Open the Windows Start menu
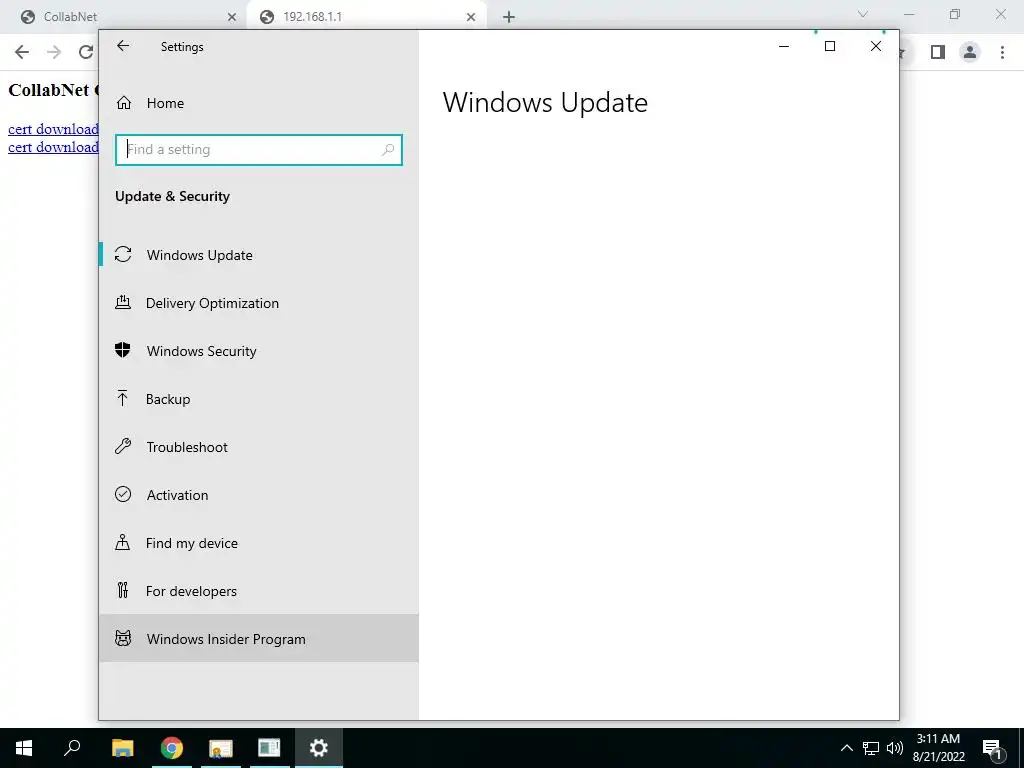This screenshot has width=1024, height=768. (x=24, y=748)
